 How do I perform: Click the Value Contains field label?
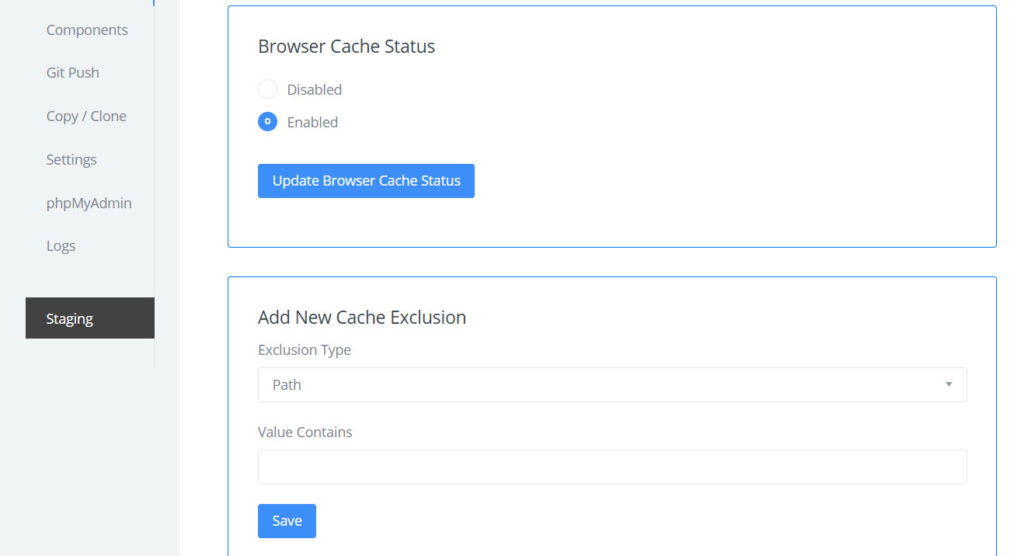coord(305,432)
